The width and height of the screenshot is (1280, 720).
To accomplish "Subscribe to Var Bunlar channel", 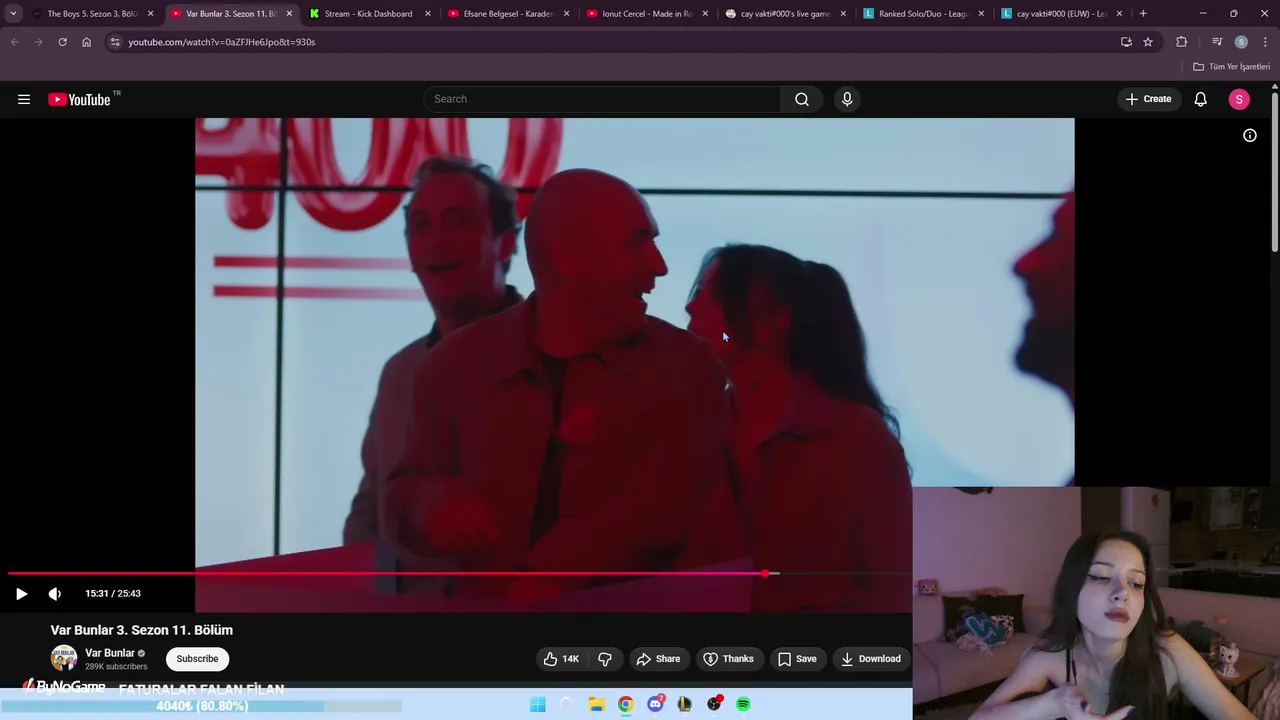I will (x=197, y=659).
